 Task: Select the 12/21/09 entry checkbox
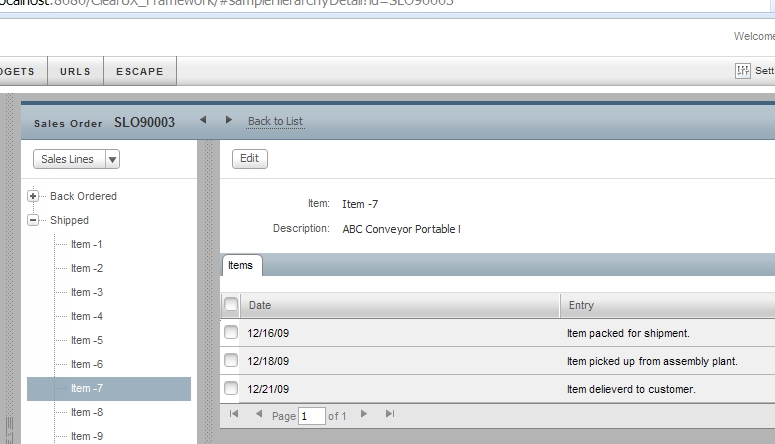pos(231,389)
